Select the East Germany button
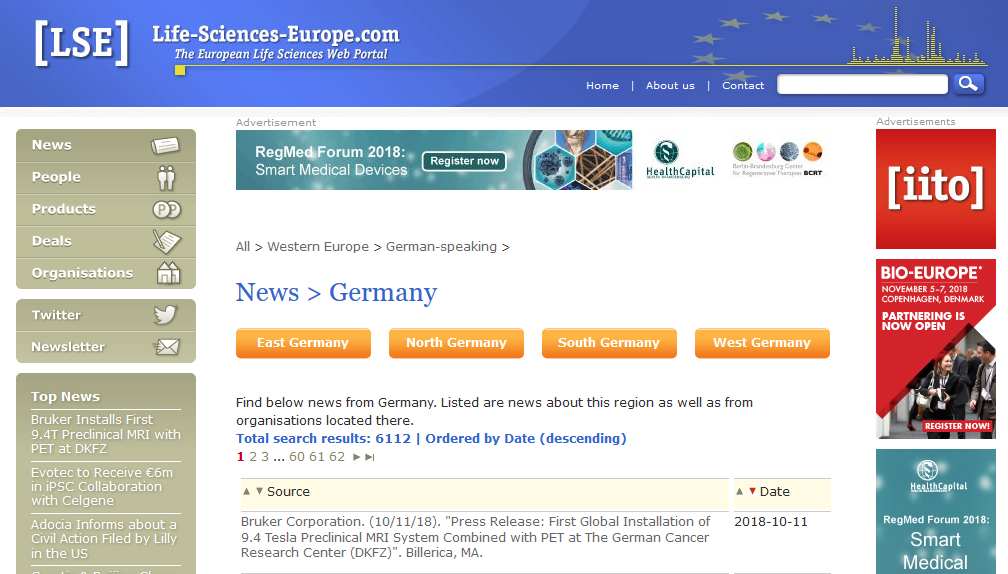The image size is (1008, 574). 303,343
